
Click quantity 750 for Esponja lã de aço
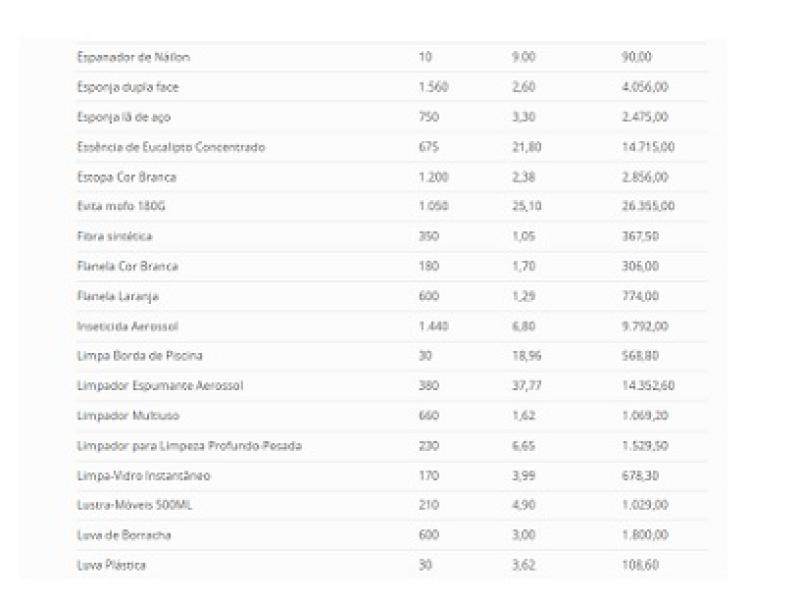pyautogui.click(x=430, y=117)
